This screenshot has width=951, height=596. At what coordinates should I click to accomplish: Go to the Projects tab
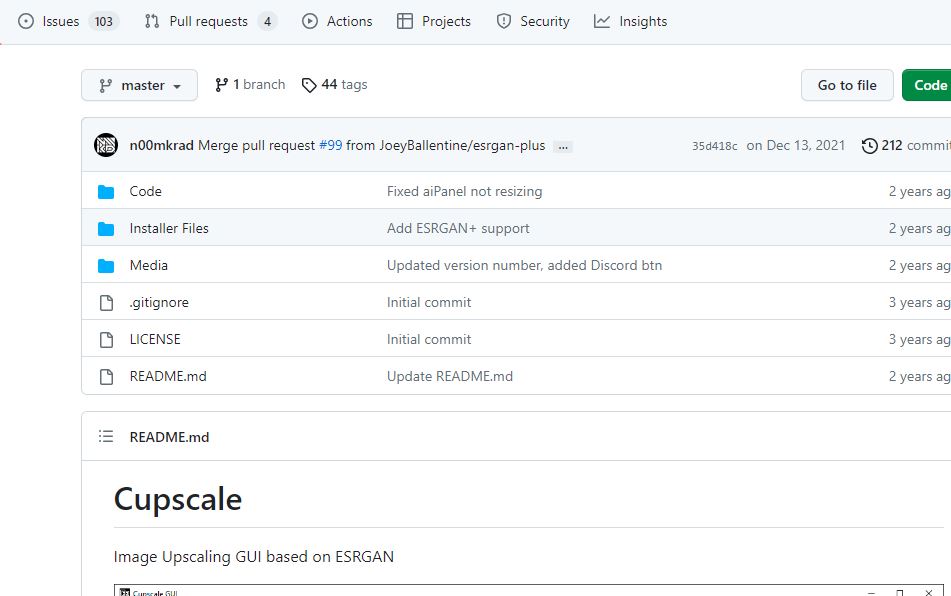(434, 21)
